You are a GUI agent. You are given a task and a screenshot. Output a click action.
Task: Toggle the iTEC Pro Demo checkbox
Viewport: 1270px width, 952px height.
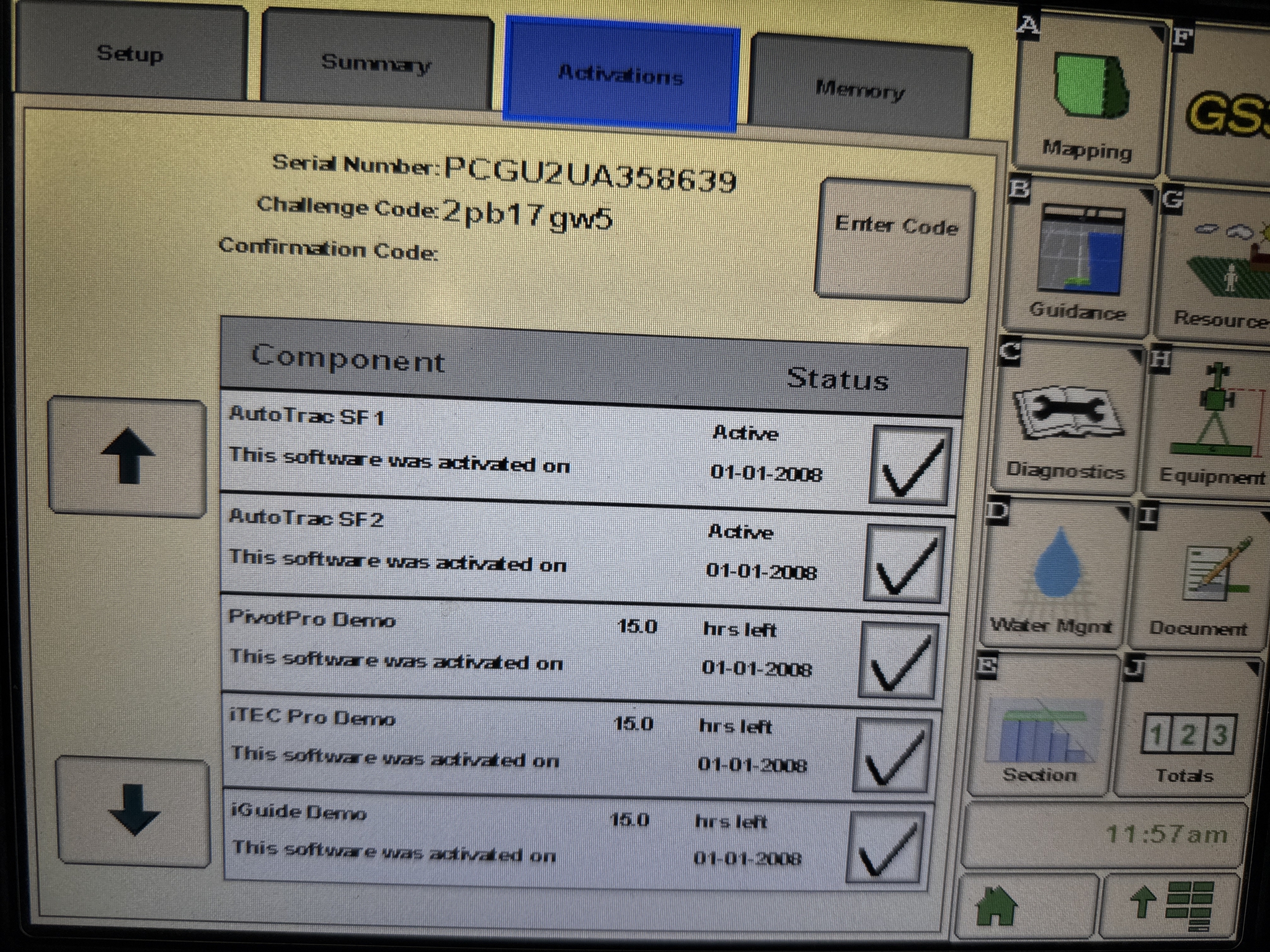893,756
